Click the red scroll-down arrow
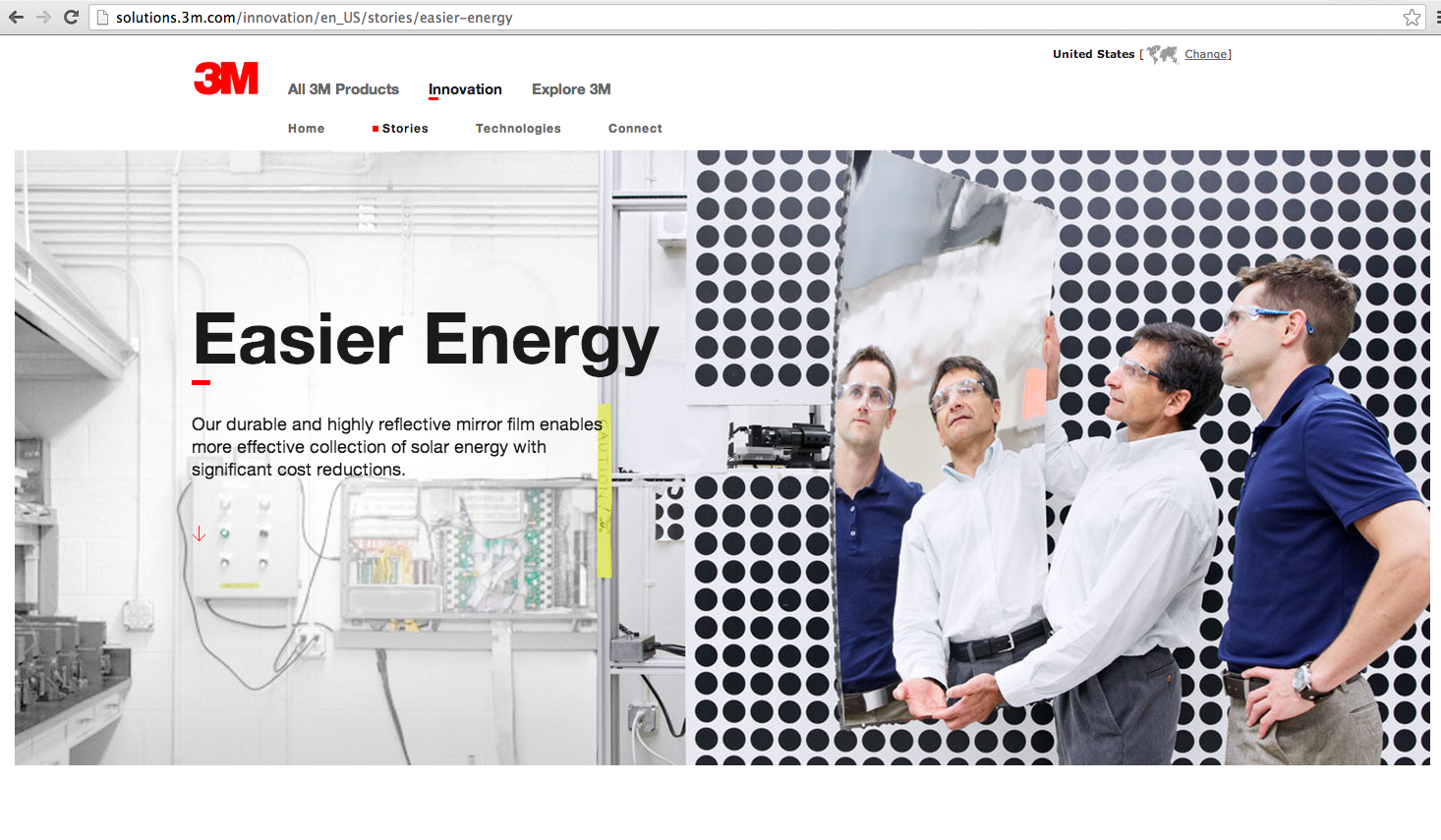 (x=200, y=533)
